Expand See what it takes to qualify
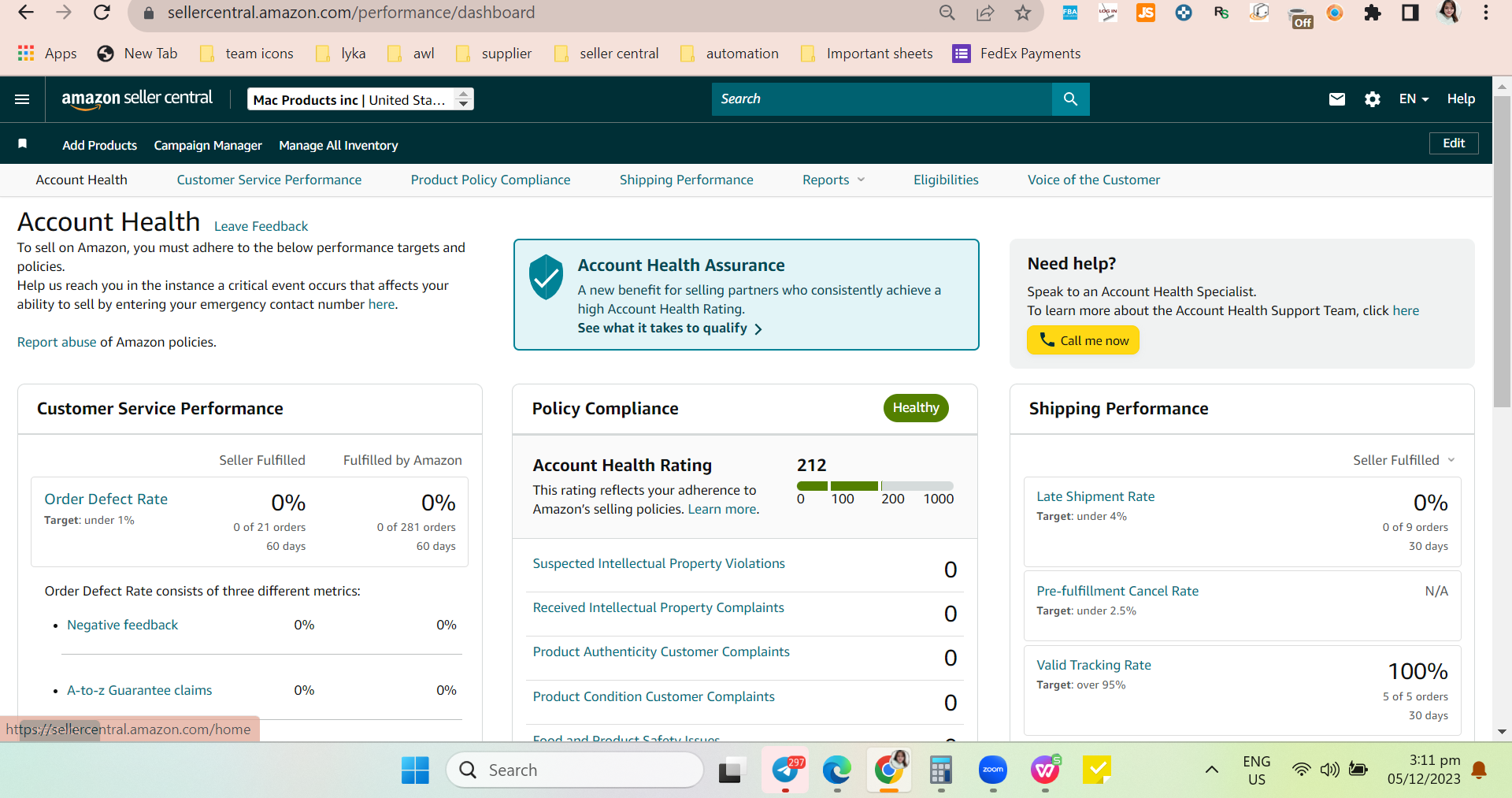 (x=670, y=328)
